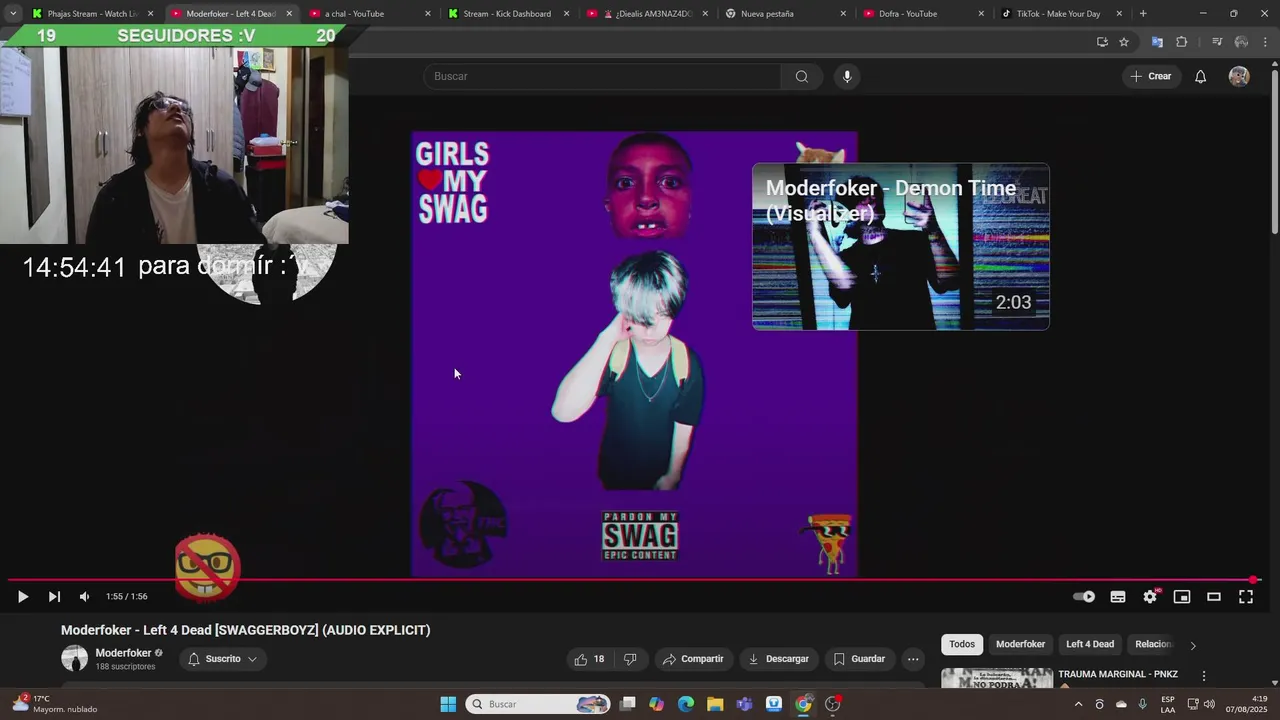Open YouTube notifications bell
This screenshot has width=1280, height=720.
coord(1201,76)
